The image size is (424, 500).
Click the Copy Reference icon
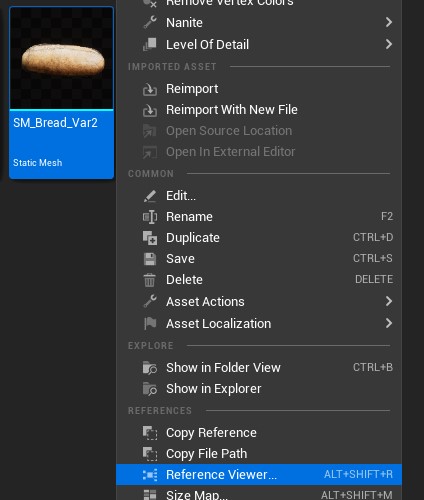coord(150,433)
